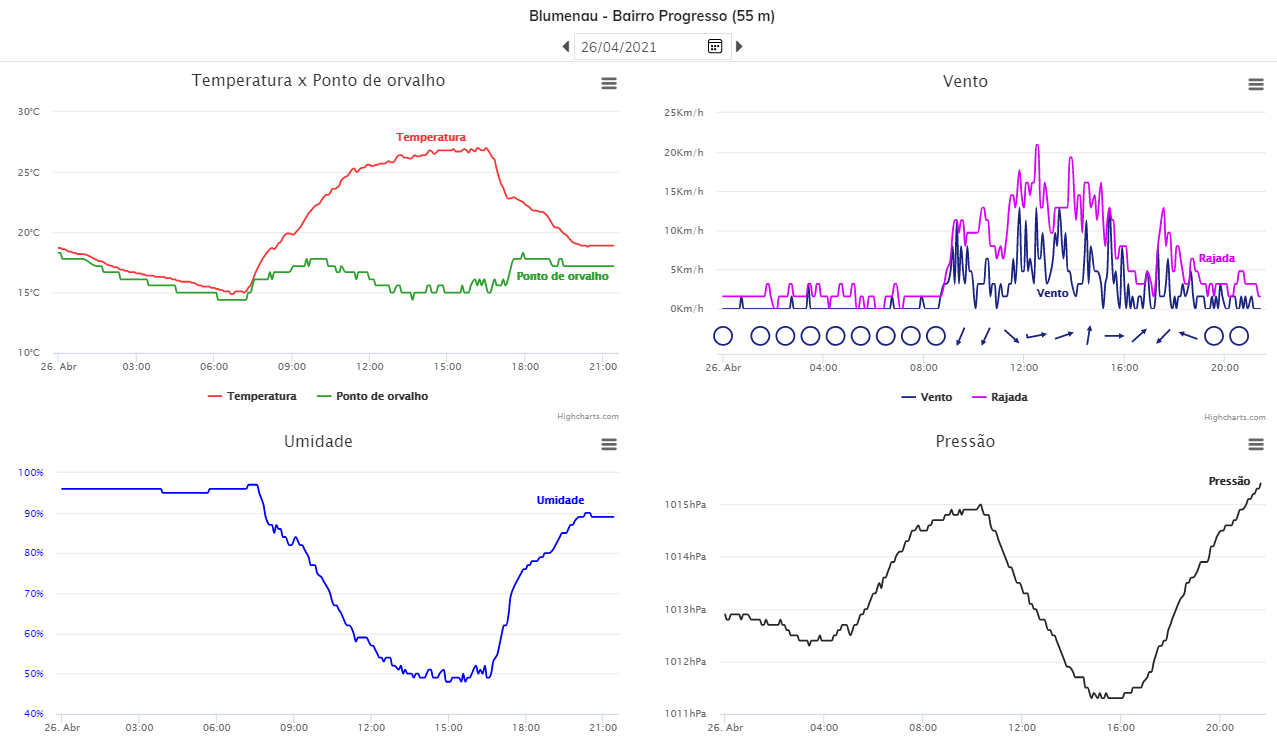The height and width of the screenshot is (743, 1277).
Task: Click the Vento label inside the wind chart
Action: coord(1053,293)
